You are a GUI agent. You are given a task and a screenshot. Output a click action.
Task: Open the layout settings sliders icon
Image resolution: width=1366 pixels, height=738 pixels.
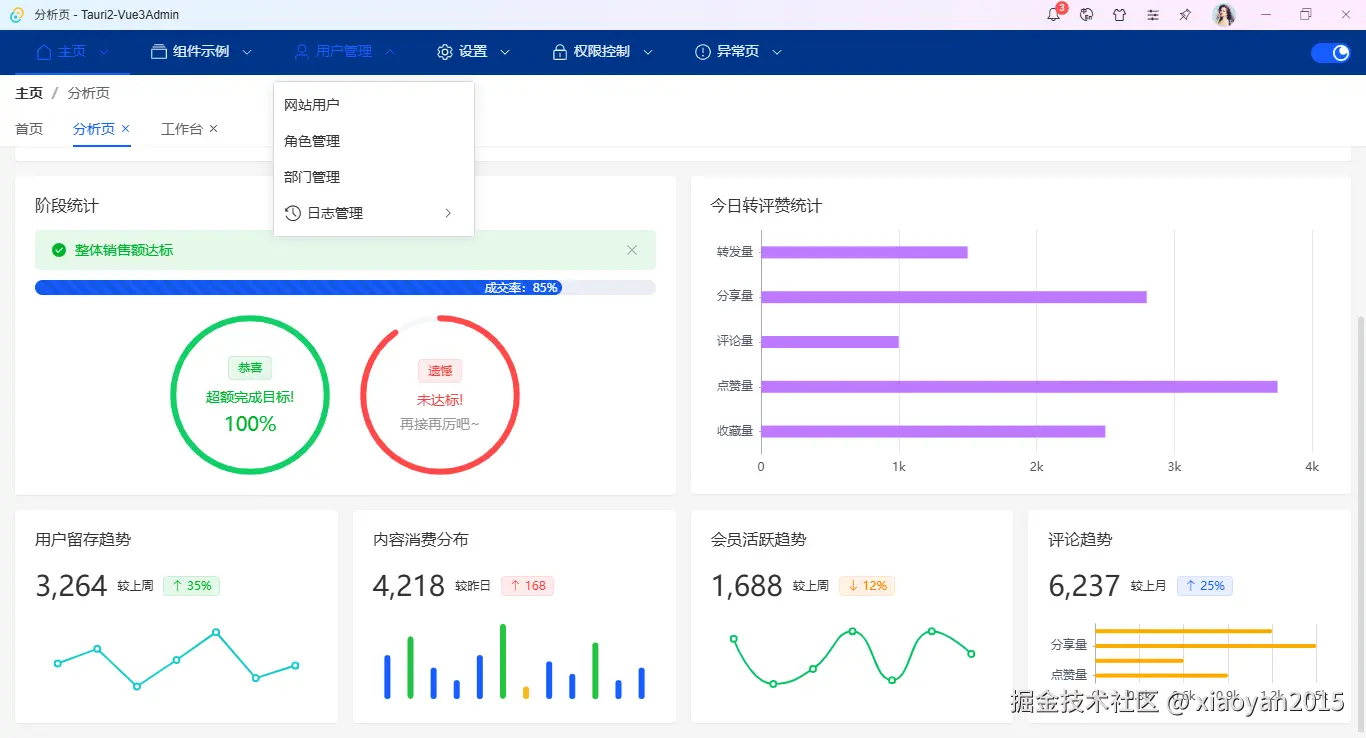tap(1153, 14)
